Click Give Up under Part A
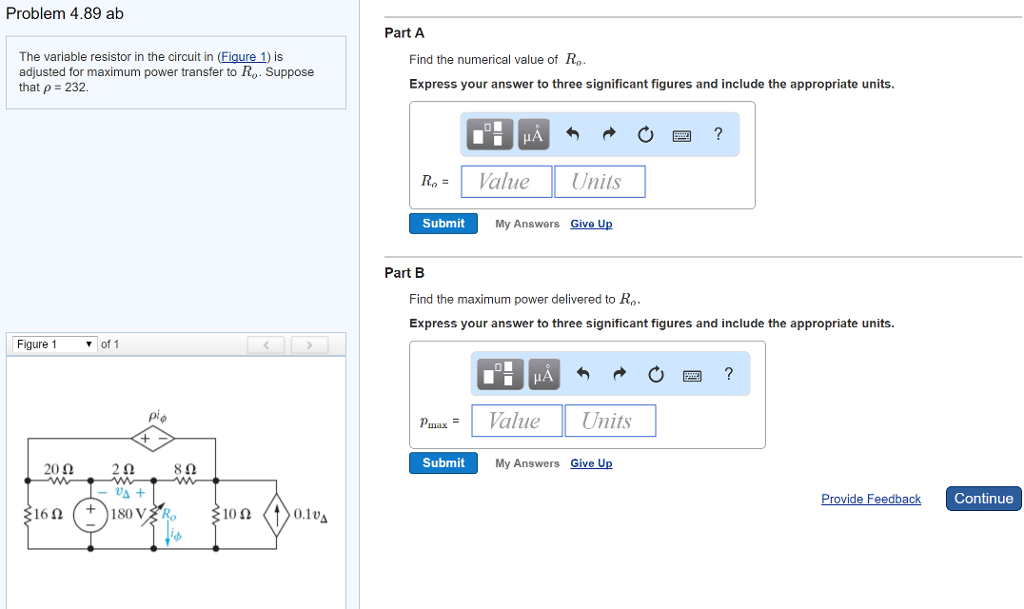 tap(591, 223)
